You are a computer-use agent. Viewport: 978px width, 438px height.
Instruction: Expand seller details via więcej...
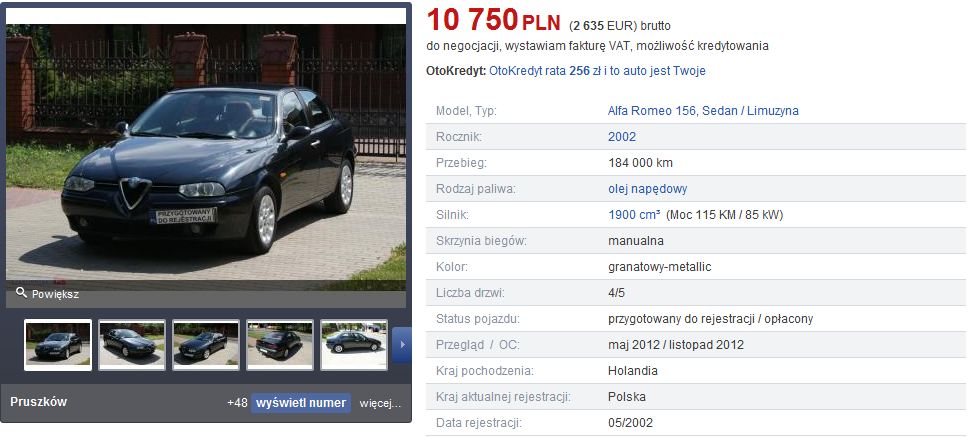(380, 403)
